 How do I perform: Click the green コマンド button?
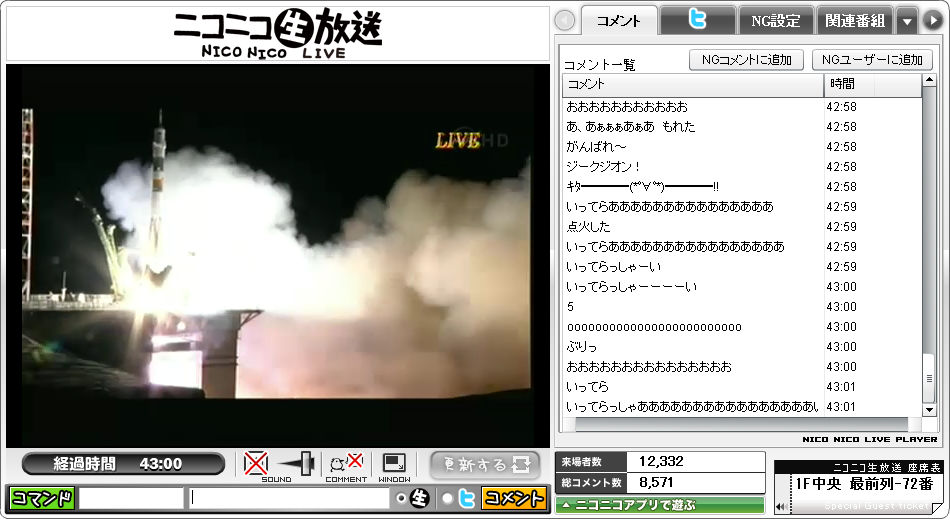42,498
